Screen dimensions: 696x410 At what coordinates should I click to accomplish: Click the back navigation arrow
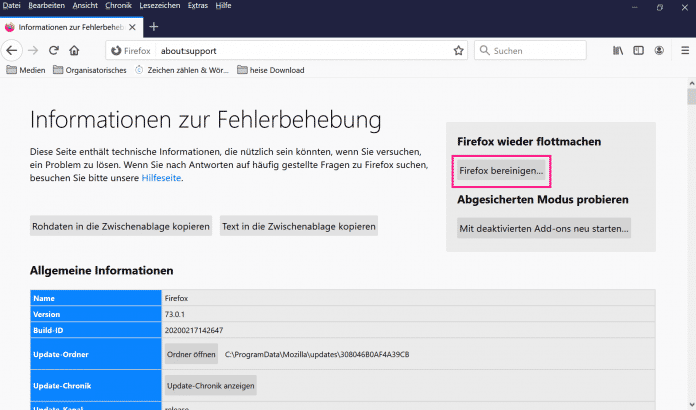11,49
